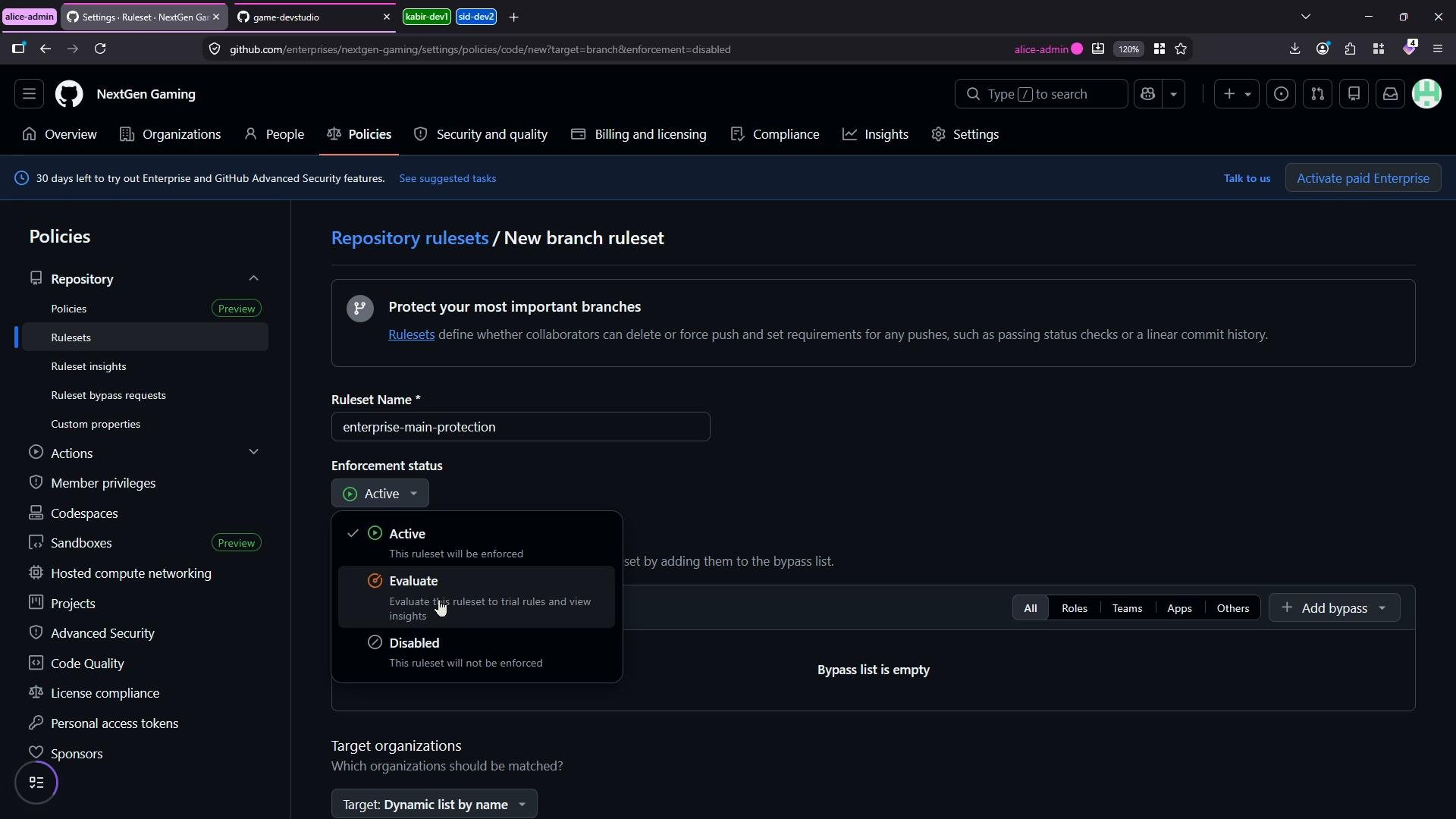Viewport: 1456px width, 819px height.
Task: Filter bypass list by Roles
Action: [1074, 608]
